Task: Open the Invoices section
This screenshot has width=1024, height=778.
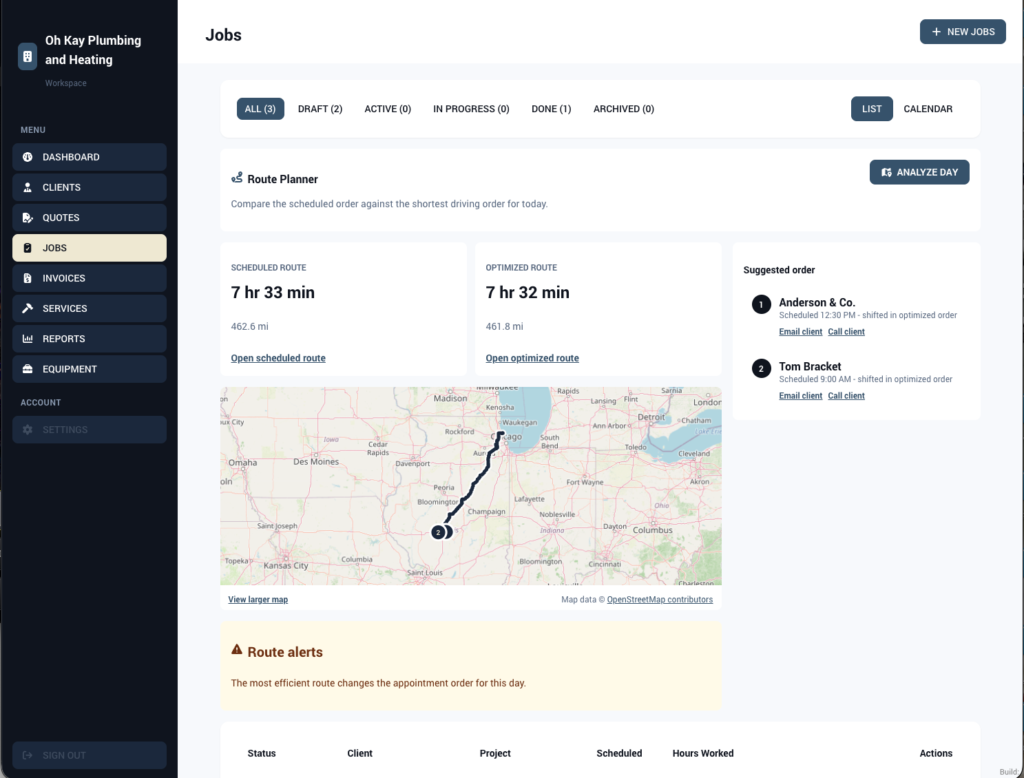Action: [89, 278]
